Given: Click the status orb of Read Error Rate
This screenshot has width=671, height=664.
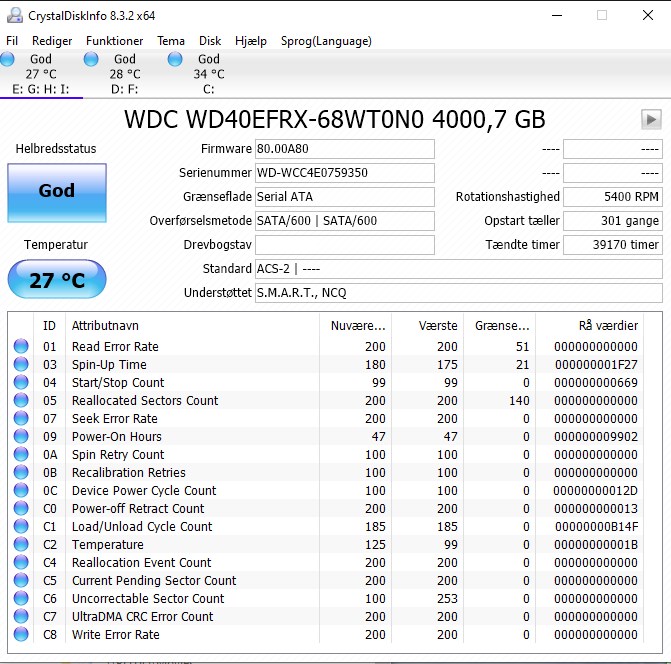Looking at the screenshot, I should point(21,346).
